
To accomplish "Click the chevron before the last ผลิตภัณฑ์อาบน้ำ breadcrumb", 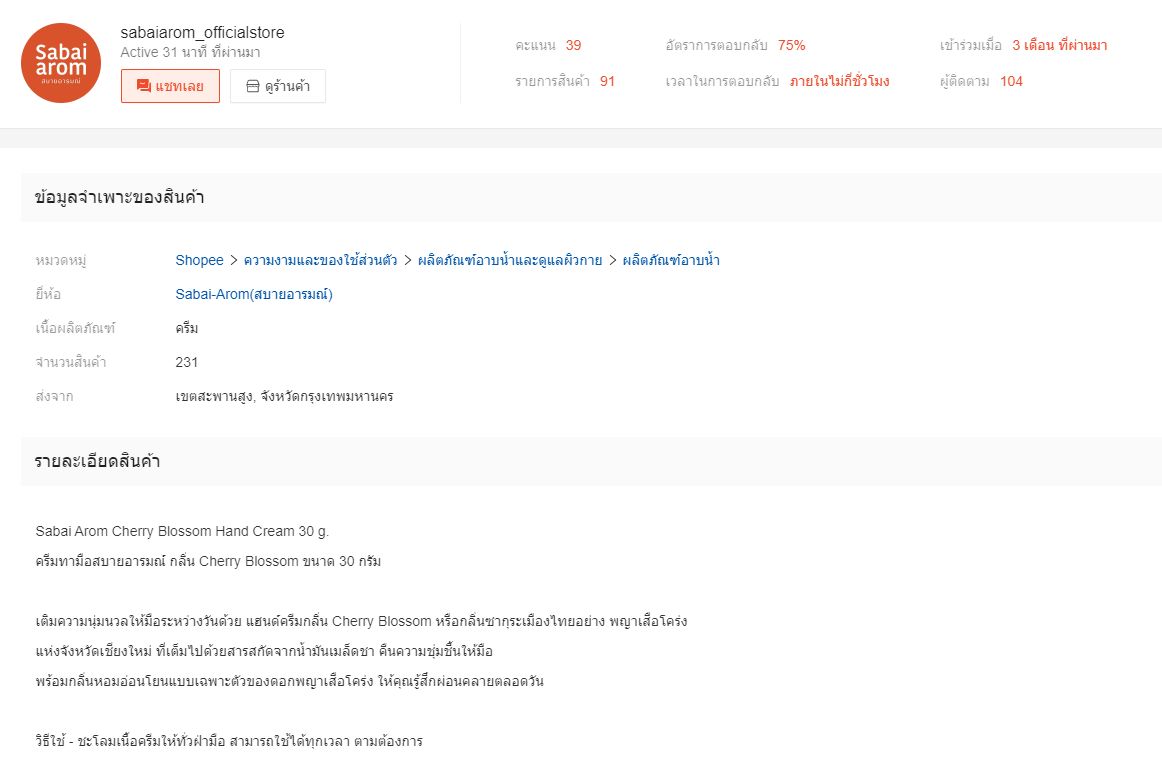I will (613, 260).
